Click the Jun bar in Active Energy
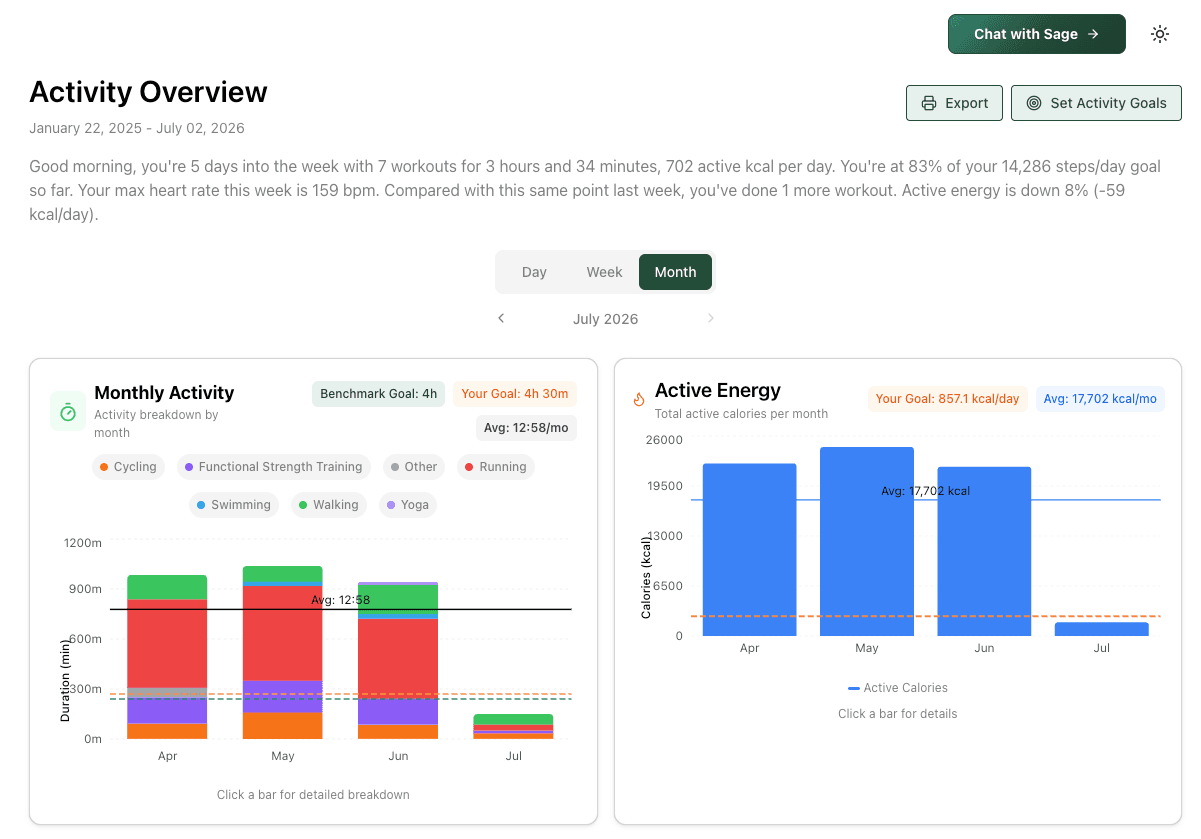The width and height of the screenshot is (1201, 839). (x=984, y=551)
